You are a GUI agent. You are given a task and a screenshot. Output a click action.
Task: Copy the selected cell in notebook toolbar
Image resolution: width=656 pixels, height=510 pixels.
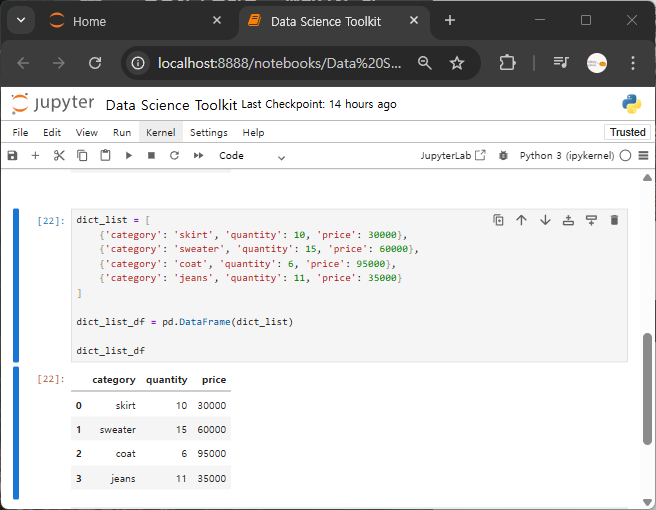point(82,156)
